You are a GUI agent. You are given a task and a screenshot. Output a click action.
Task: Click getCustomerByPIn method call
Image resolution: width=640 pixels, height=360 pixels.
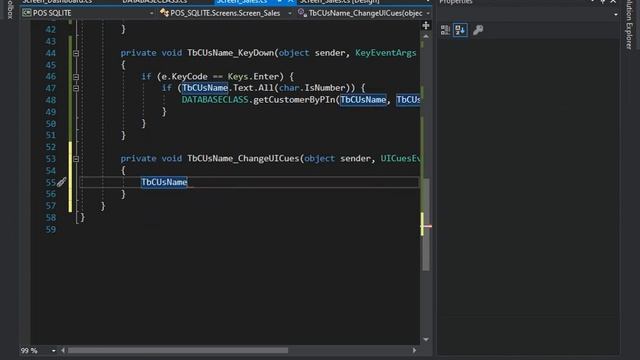pos(294,100)
